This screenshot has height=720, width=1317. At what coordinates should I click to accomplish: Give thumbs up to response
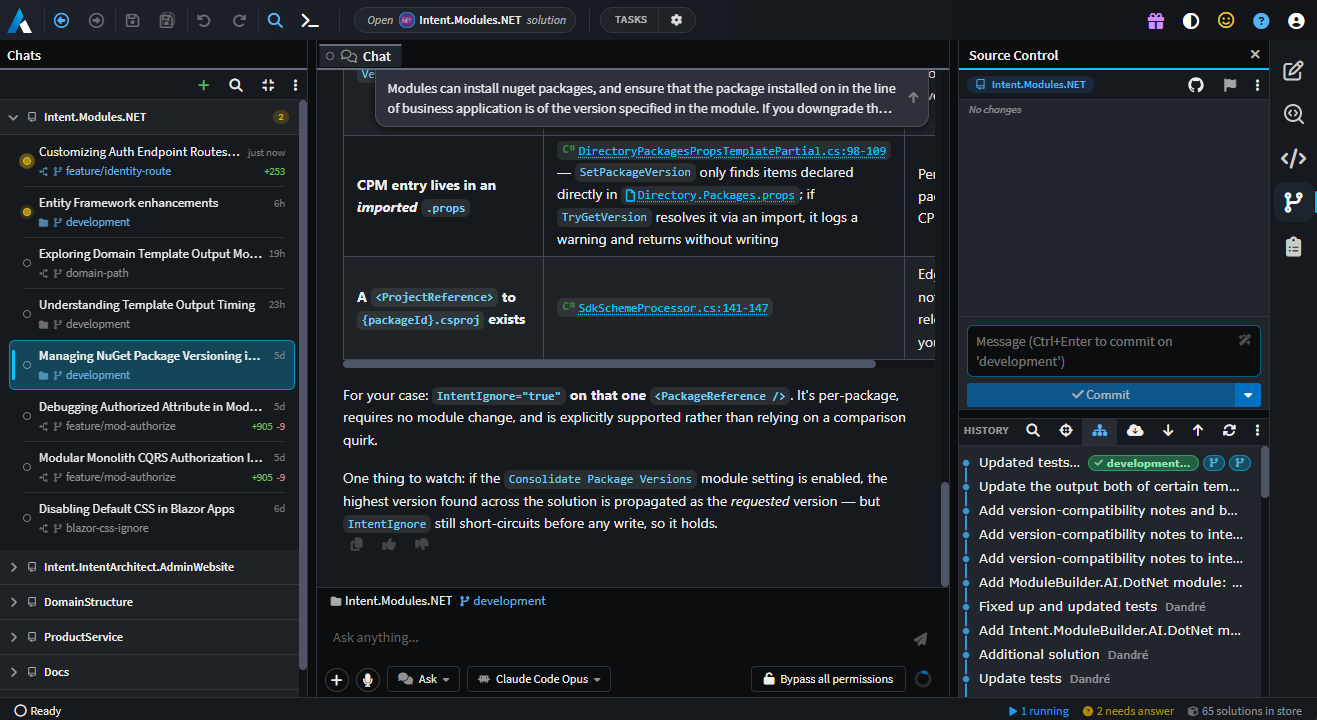coord(389,544)
